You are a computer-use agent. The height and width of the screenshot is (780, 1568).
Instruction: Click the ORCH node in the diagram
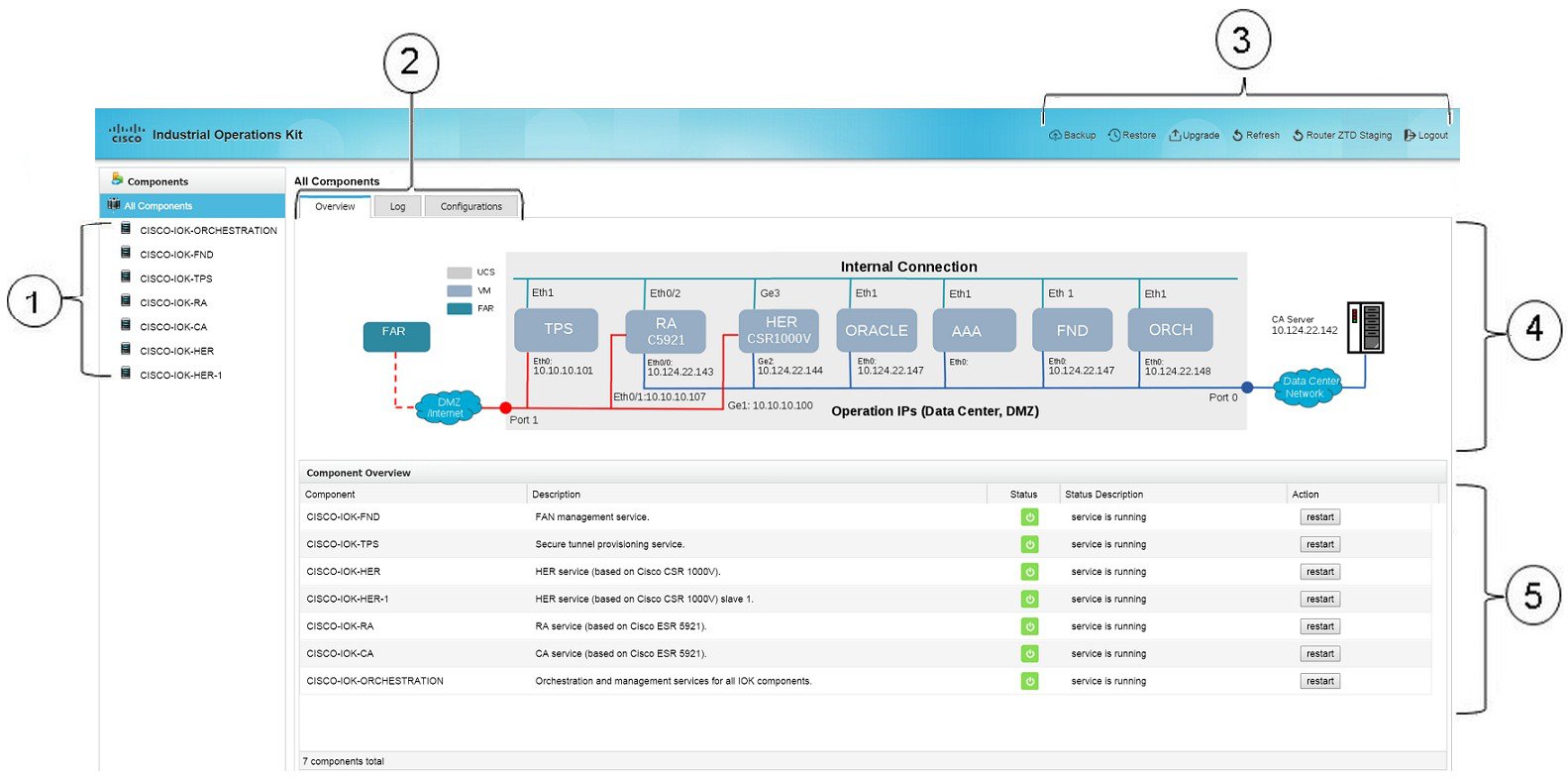click(1171, 329)
